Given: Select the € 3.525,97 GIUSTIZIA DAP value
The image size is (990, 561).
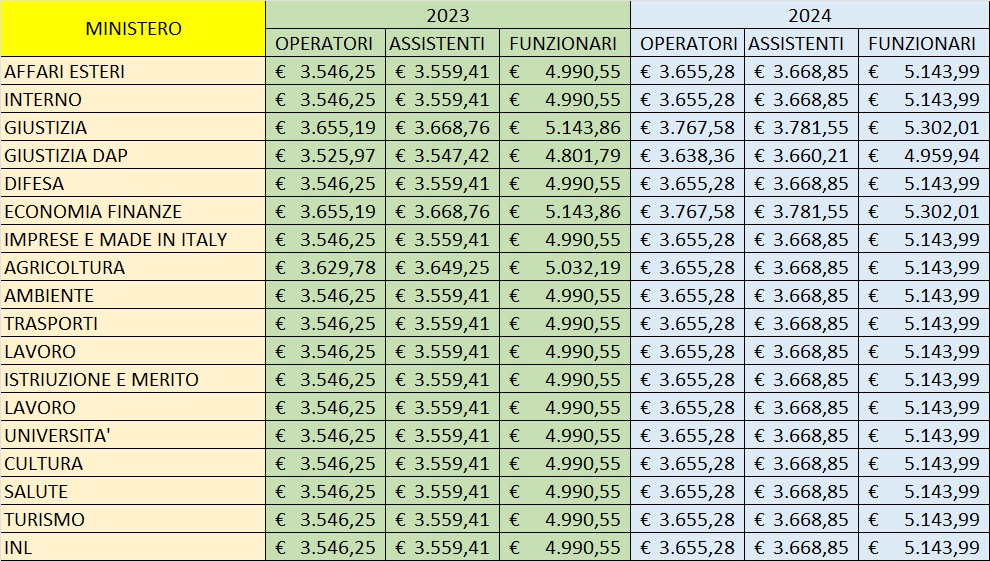Looking at the screenshot, I should 325,155.
